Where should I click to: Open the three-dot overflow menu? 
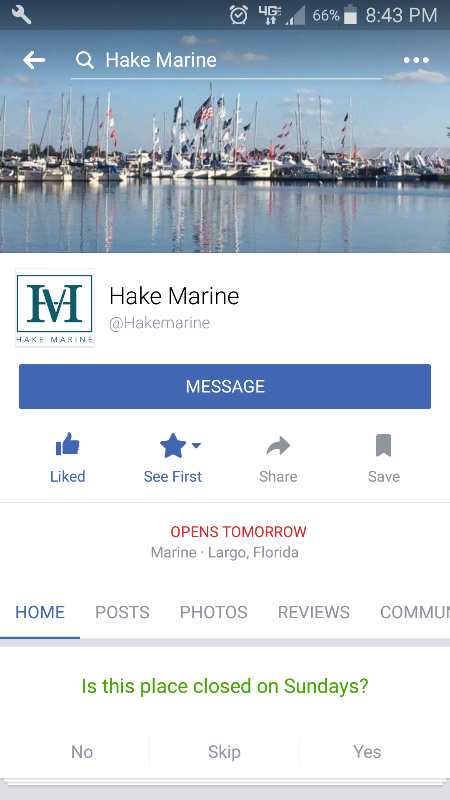416,60
